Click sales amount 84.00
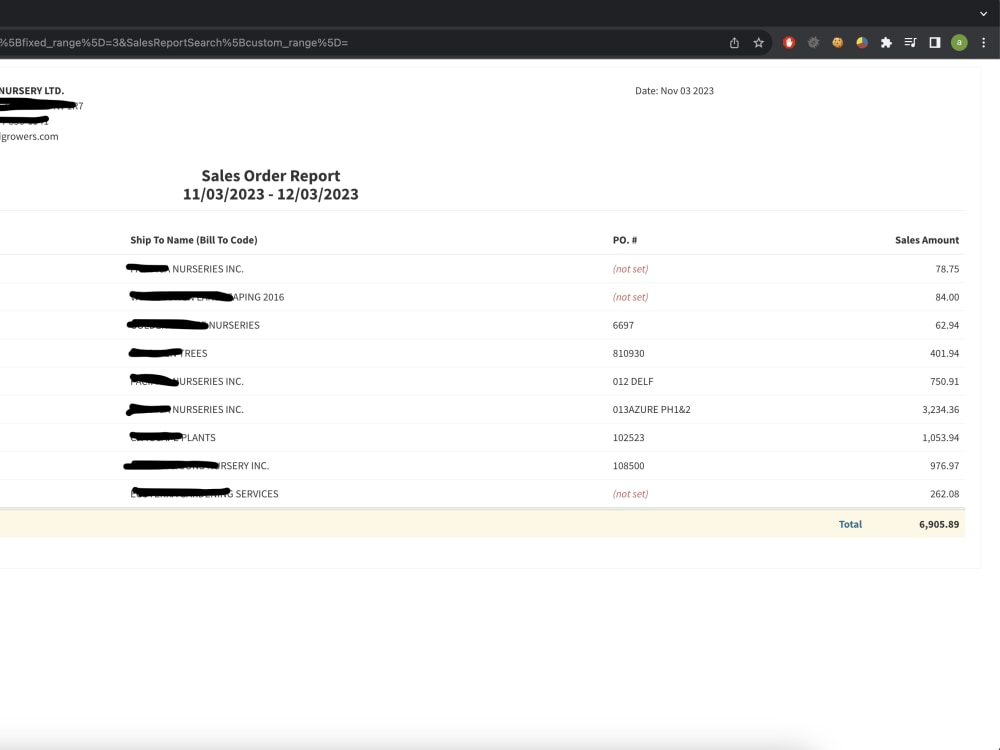1000x750 pixels. point(947,297)
